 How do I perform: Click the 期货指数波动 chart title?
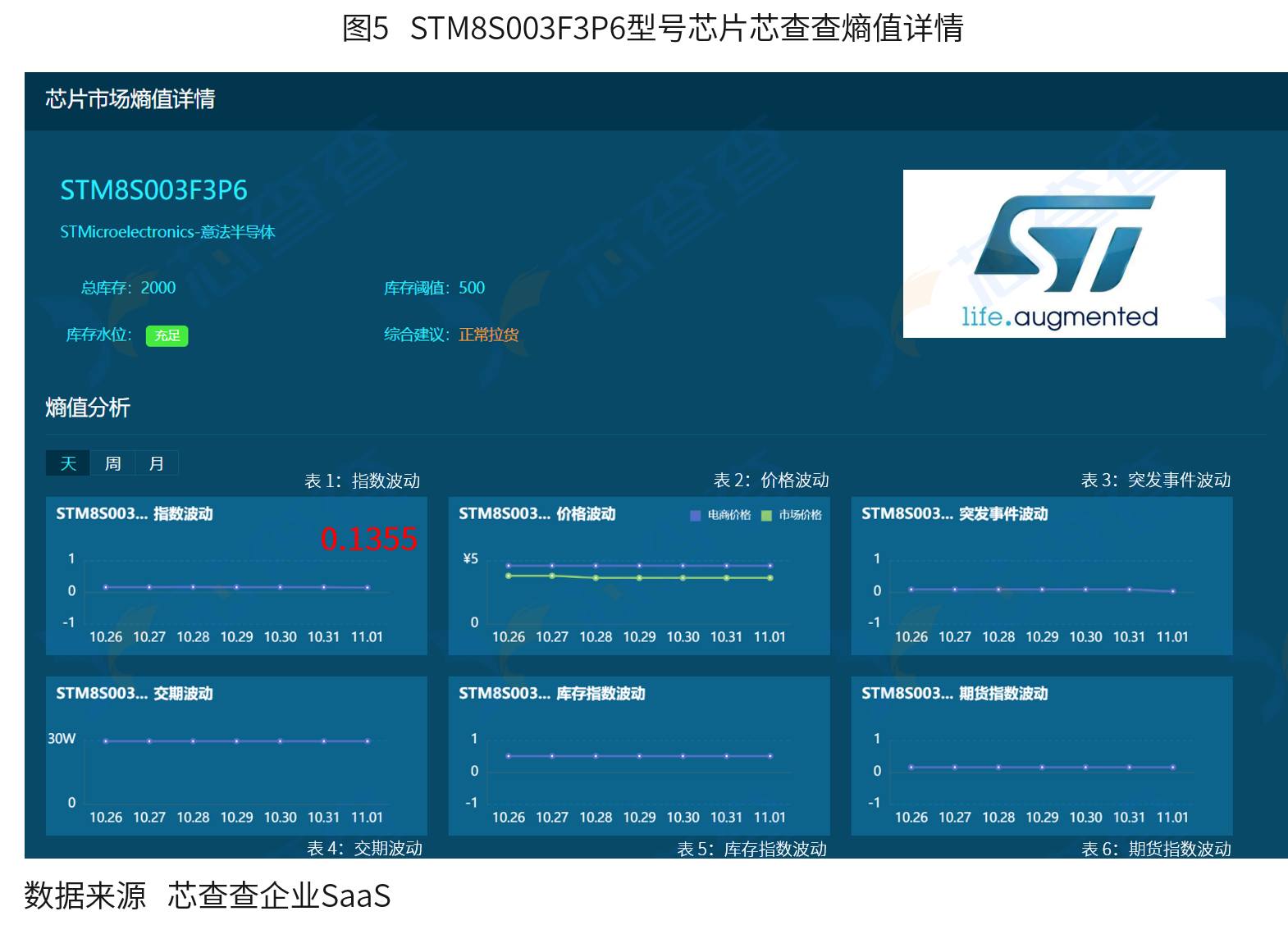coord(955,694)
